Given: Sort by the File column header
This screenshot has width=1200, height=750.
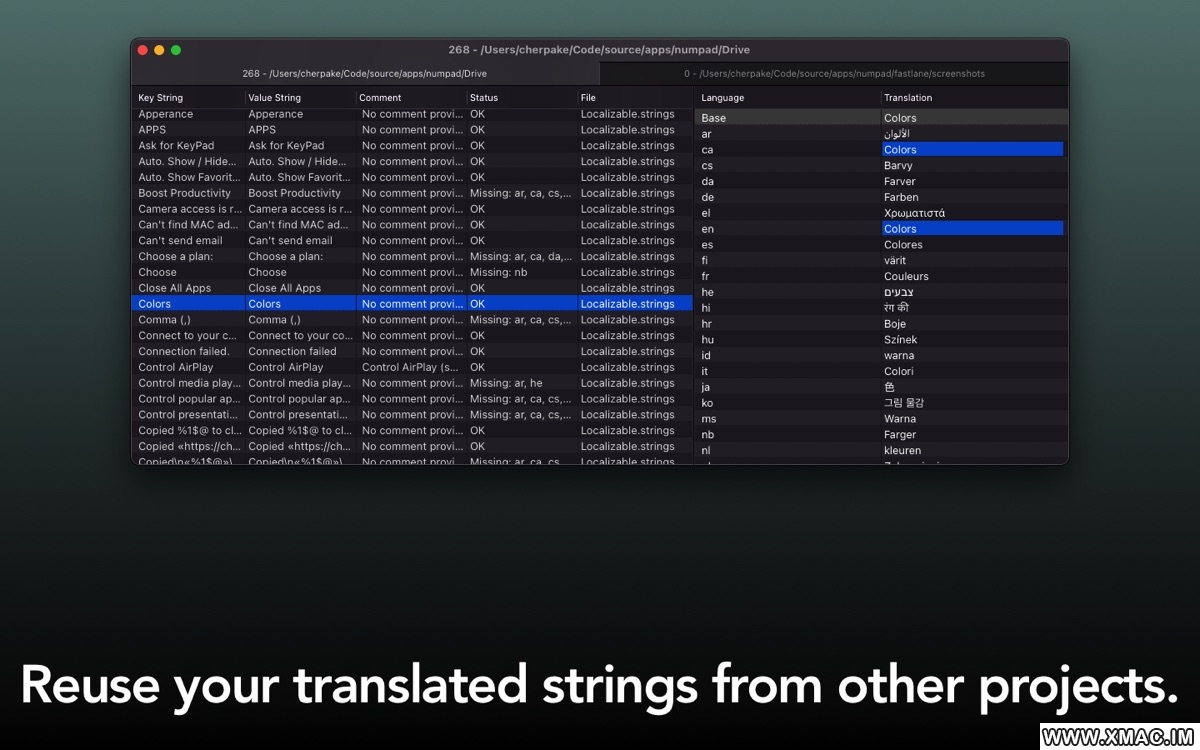Looking at the screenshot, I should (x=588, y=98).
